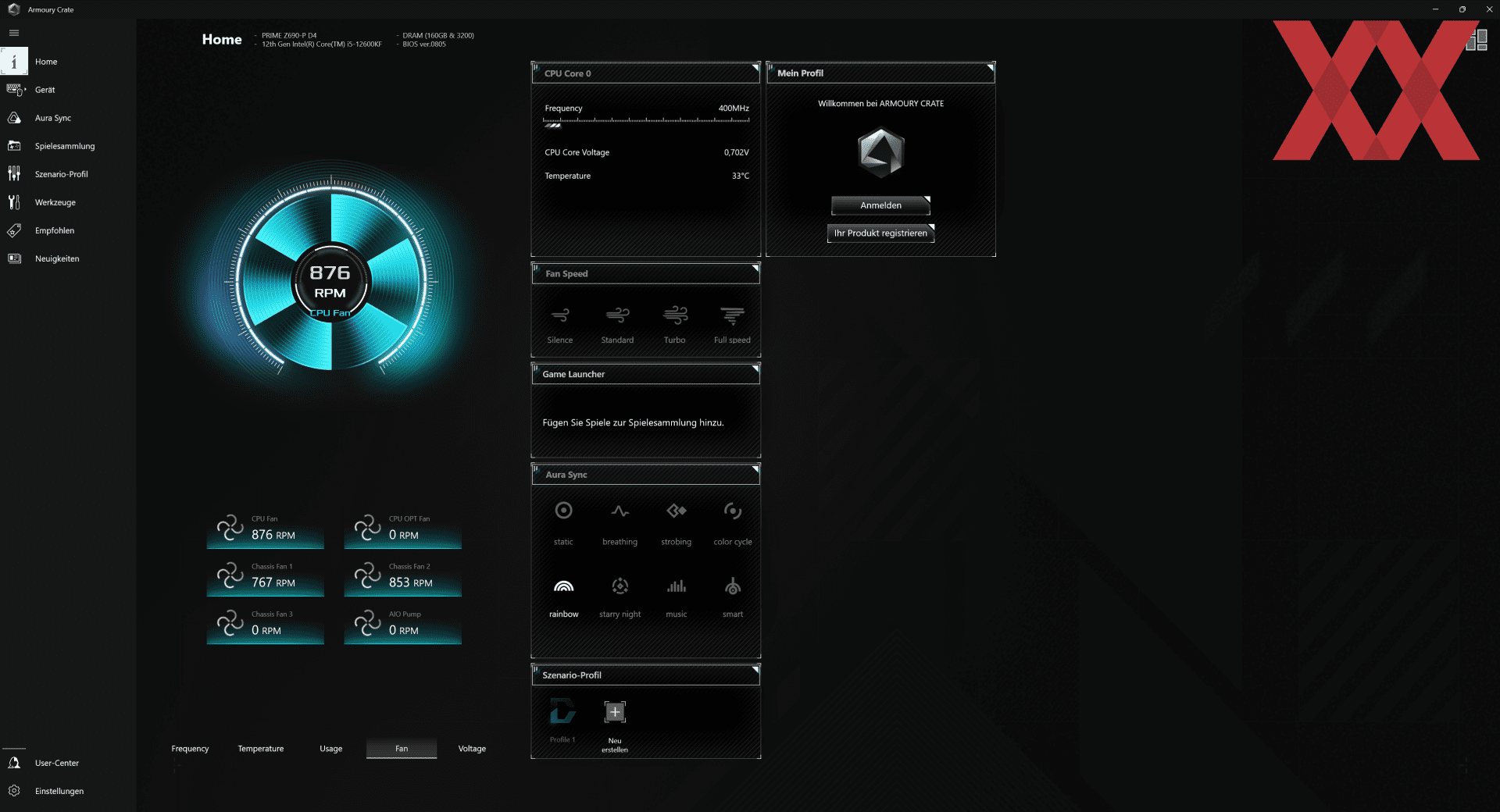Click Ihr Produkt registrieren

[x=880, y=233]
